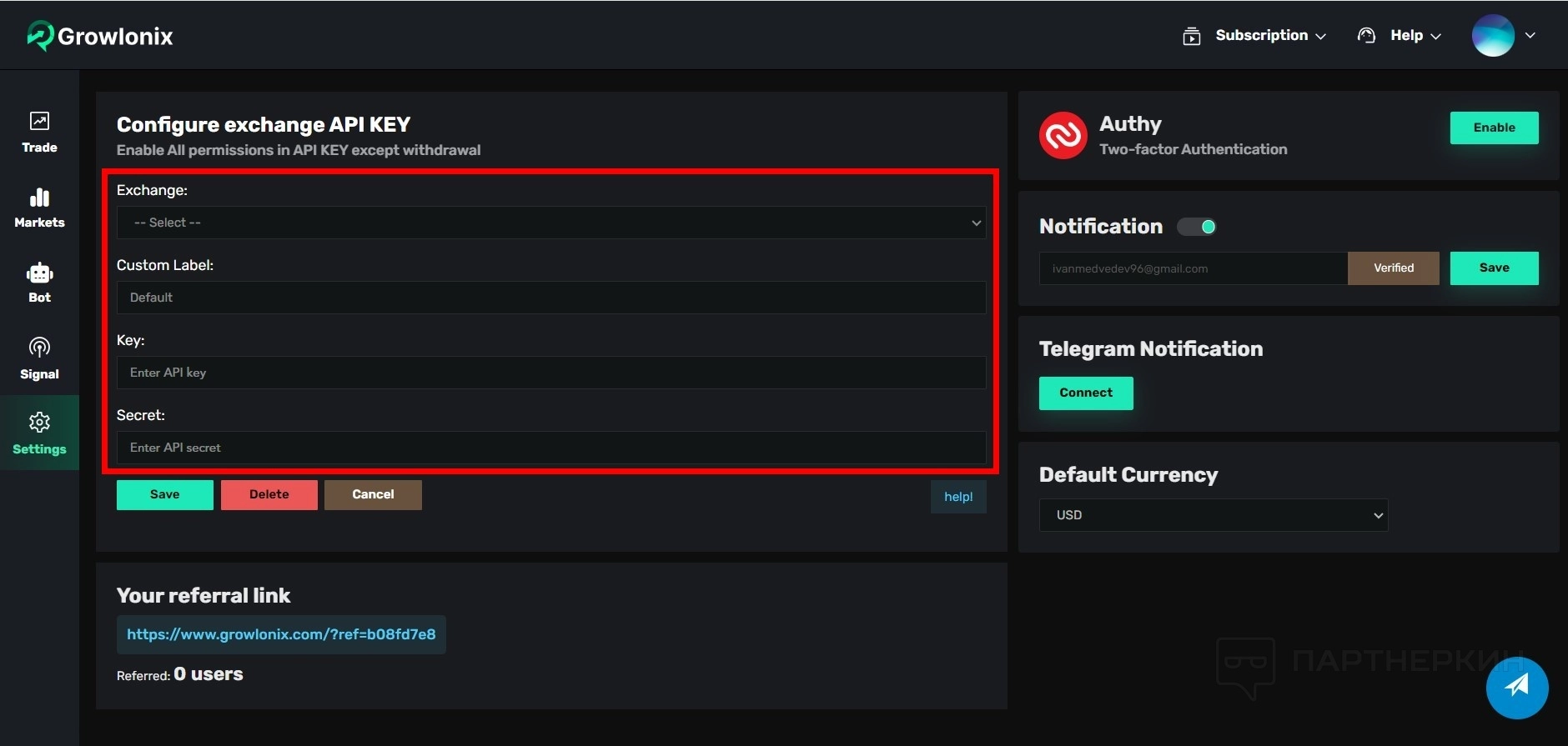Expand the profile chevron arrow
This screenshot has width=1568, height=746.
click(1530, 36)
